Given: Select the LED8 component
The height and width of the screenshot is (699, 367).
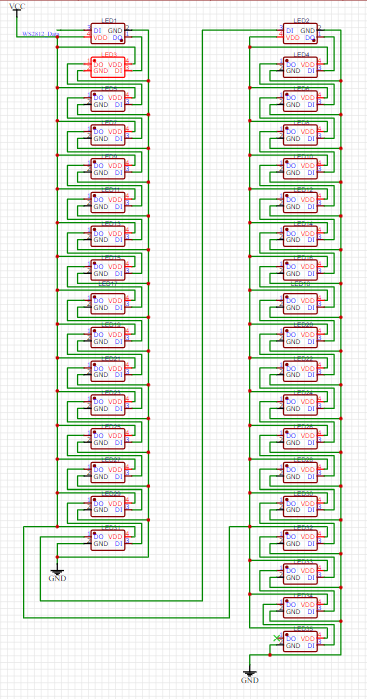Looking at the screenshot, I should 301,135.
